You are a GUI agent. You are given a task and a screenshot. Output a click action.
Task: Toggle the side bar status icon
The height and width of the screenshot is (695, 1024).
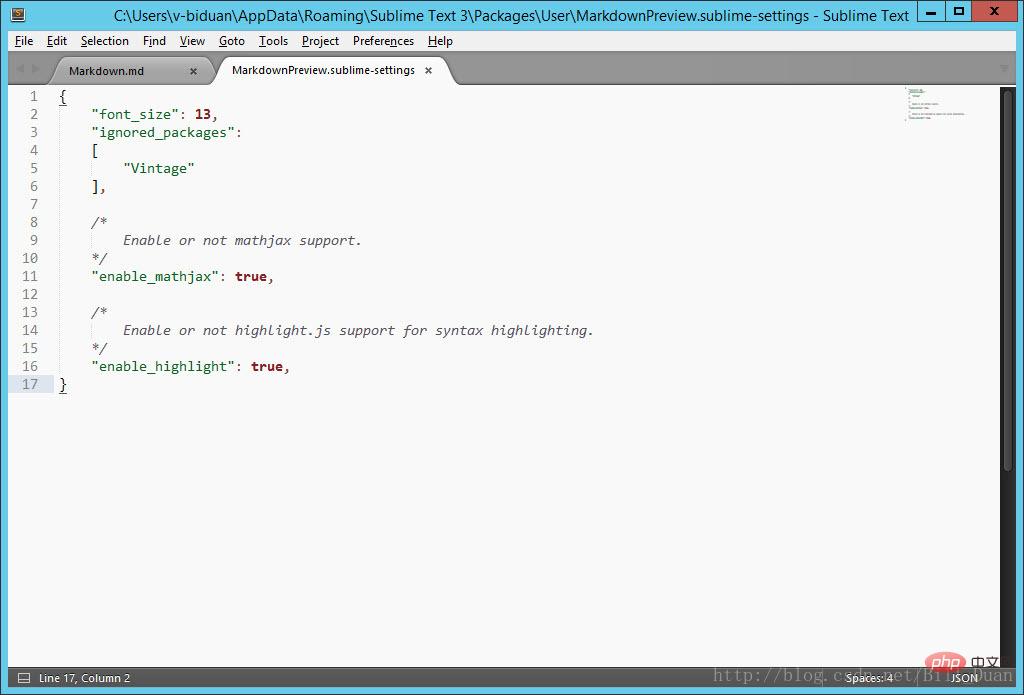pos(24,678)
